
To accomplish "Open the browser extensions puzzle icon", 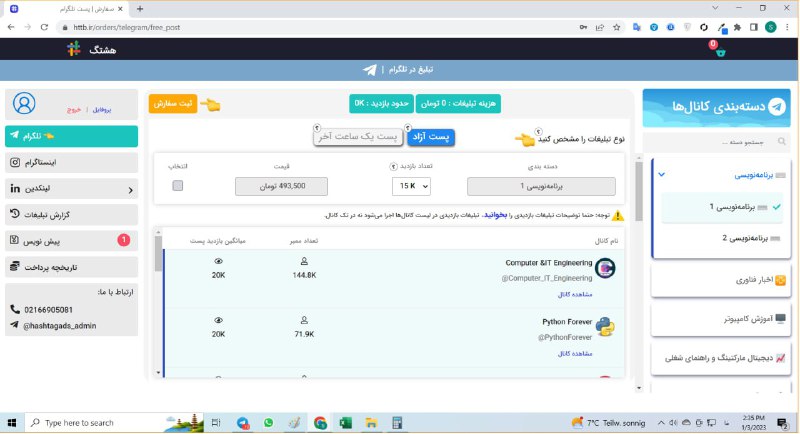I will (737, 27).
